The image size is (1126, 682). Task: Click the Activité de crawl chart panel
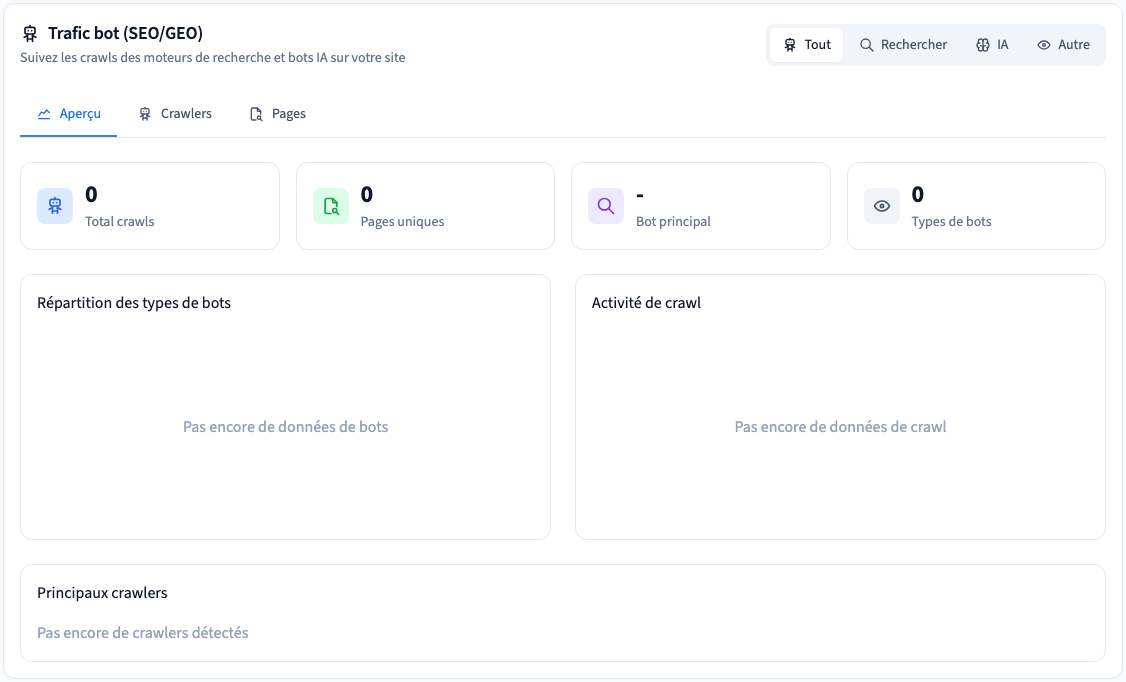[x=840, y=407]
